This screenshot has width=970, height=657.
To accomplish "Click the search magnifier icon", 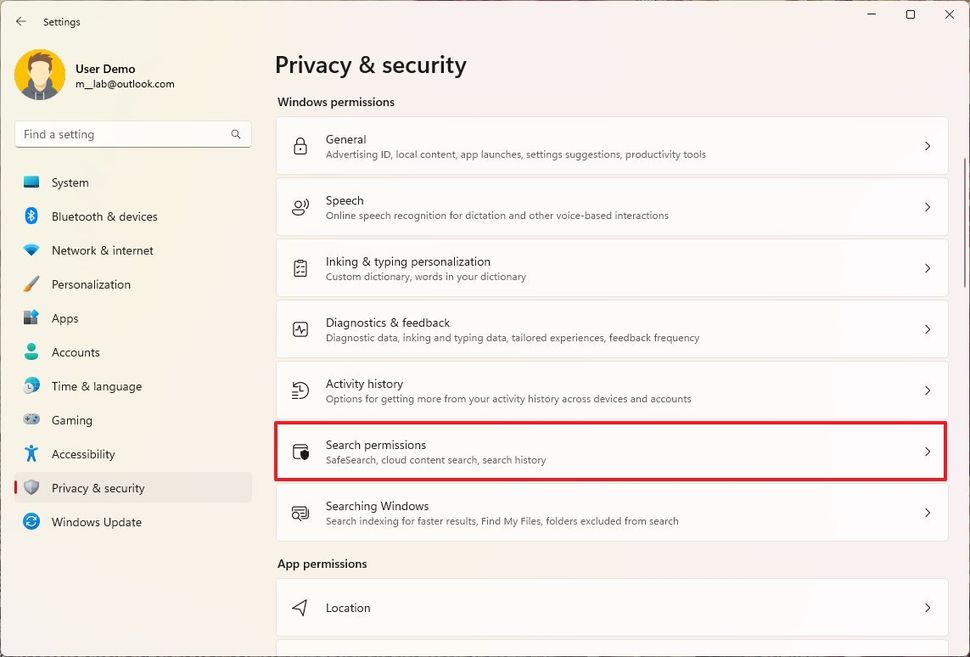I will [x=236, y=134].
